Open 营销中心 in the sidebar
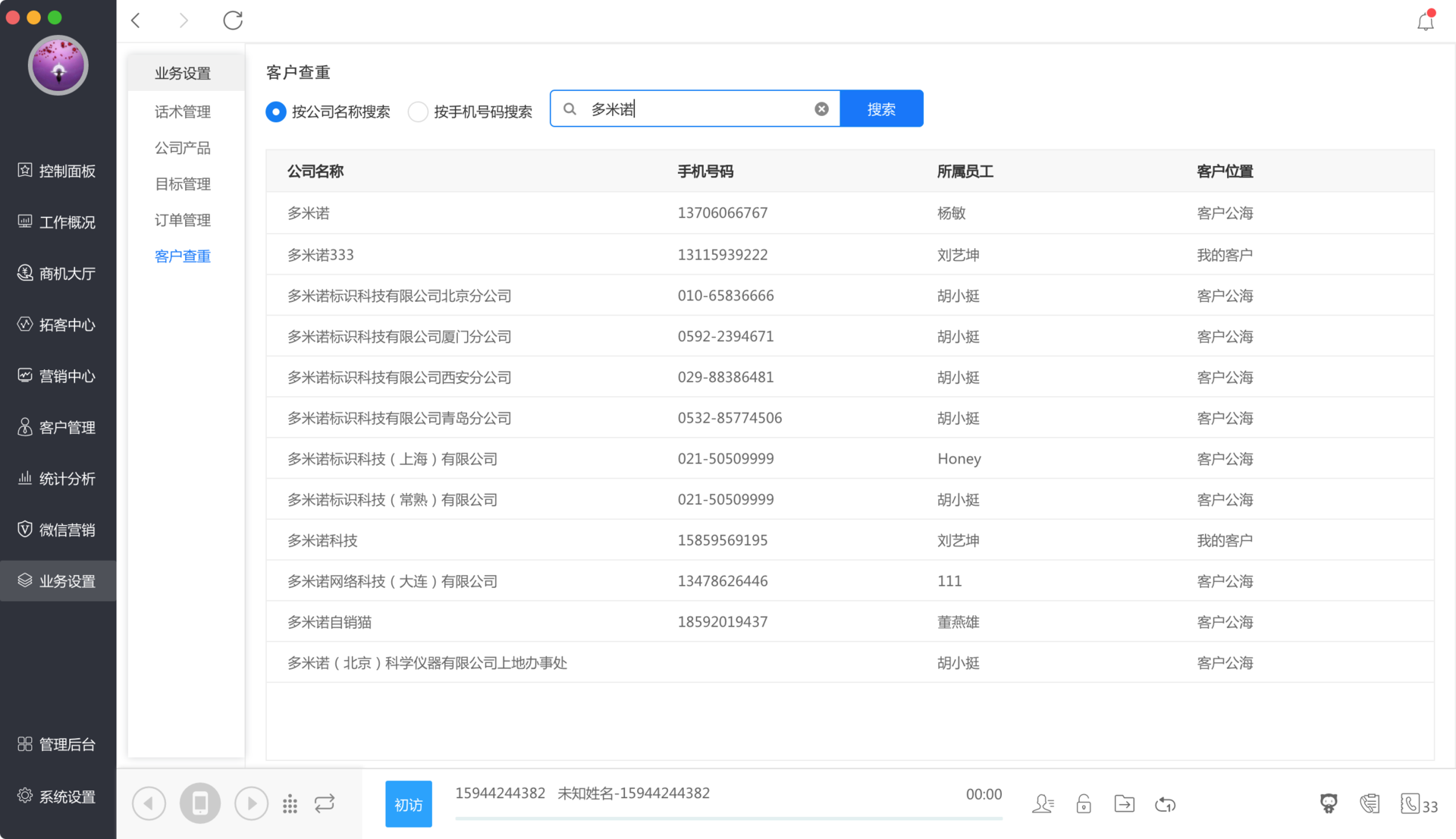The image size is (1456, 839). pos(58,376)
